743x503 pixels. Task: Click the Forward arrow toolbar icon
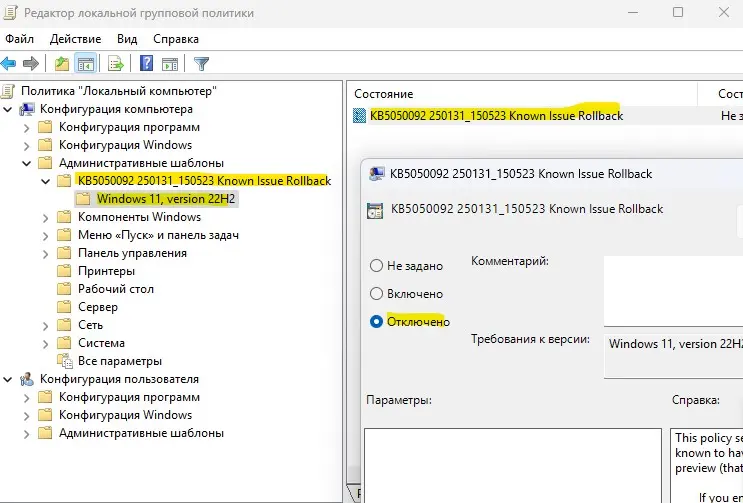click(31, 63)
